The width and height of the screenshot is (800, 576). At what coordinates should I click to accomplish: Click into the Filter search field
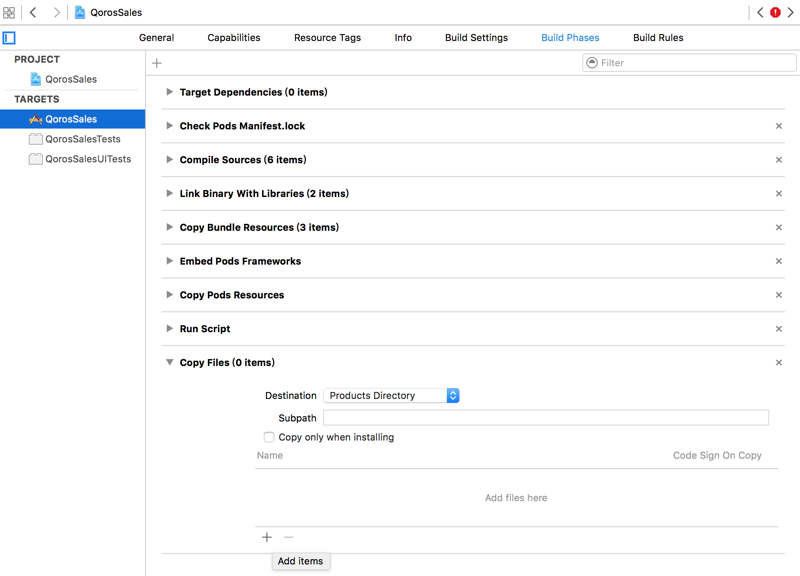[x=689, y=63]
